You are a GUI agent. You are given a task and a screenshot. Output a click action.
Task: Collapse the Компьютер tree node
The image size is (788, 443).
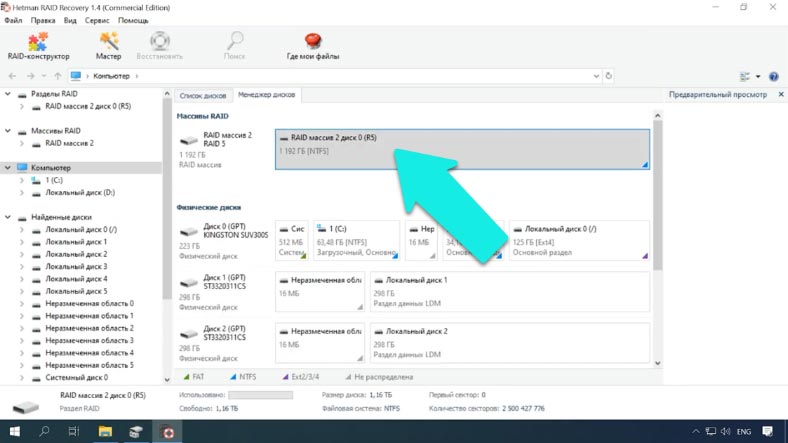coord(8,168)
